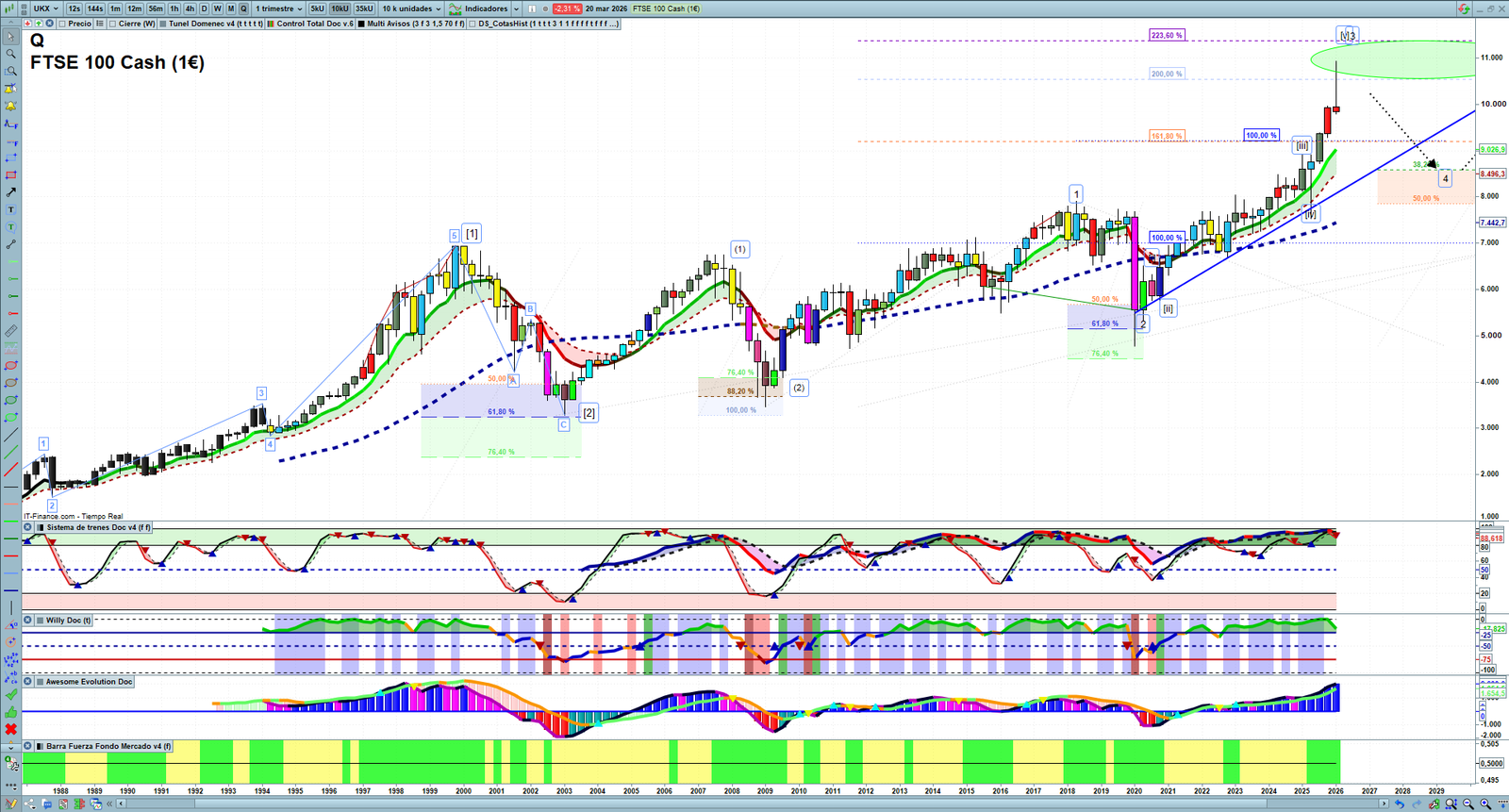Click the Indicadores chart icon
This screenshot has height=812, width=1509.
456,8
